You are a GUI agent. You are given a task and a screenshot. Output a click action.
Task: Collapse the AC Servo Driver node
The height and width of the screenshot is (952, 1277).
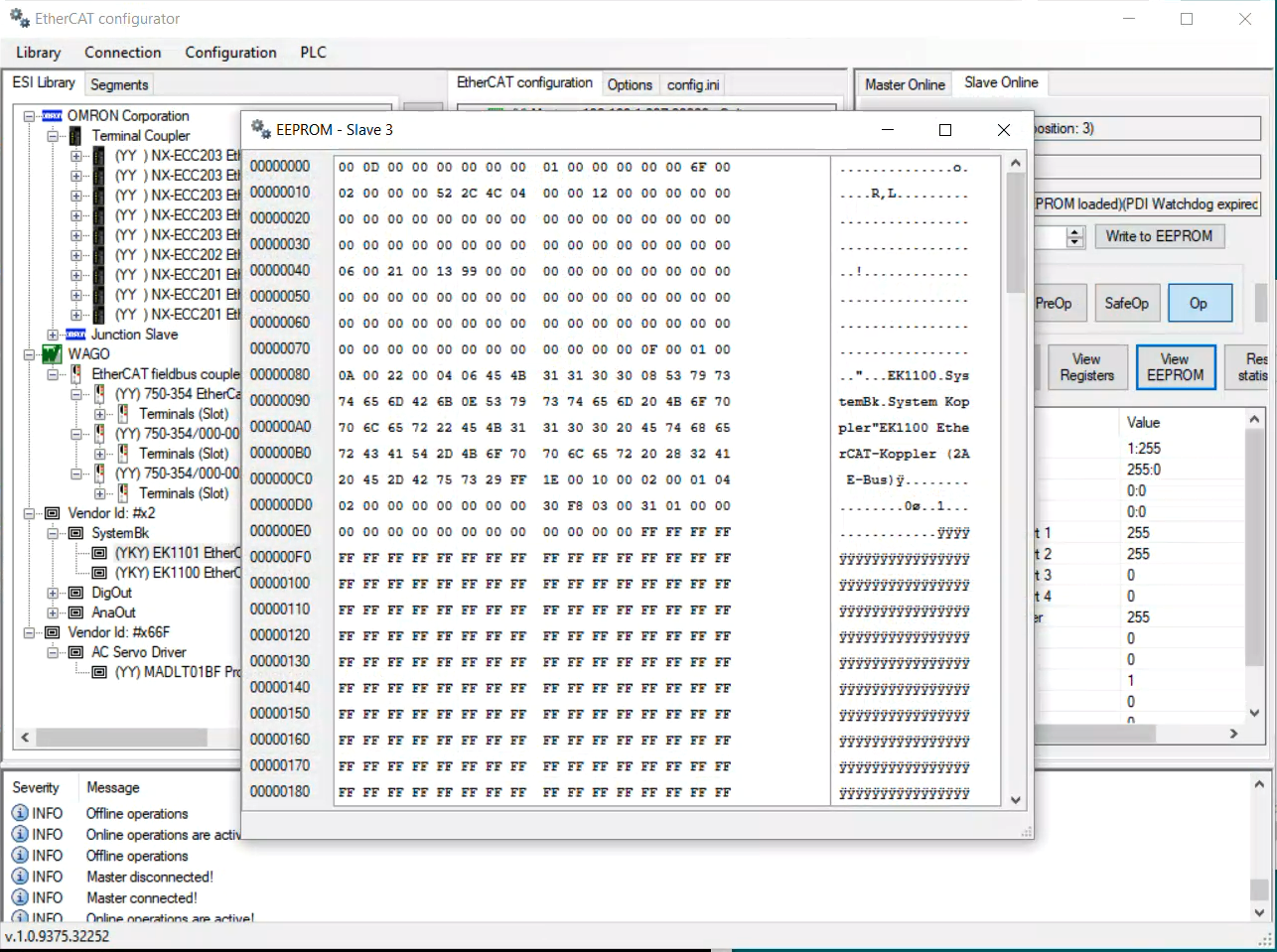(x=53, y=652)
